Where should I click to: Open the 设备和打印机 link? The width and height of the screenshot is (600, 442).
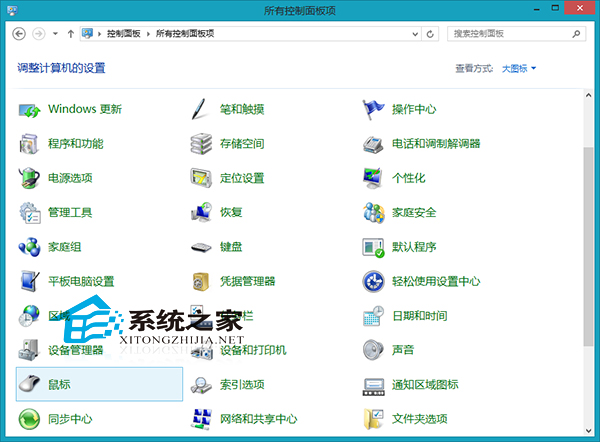[253, 350]
